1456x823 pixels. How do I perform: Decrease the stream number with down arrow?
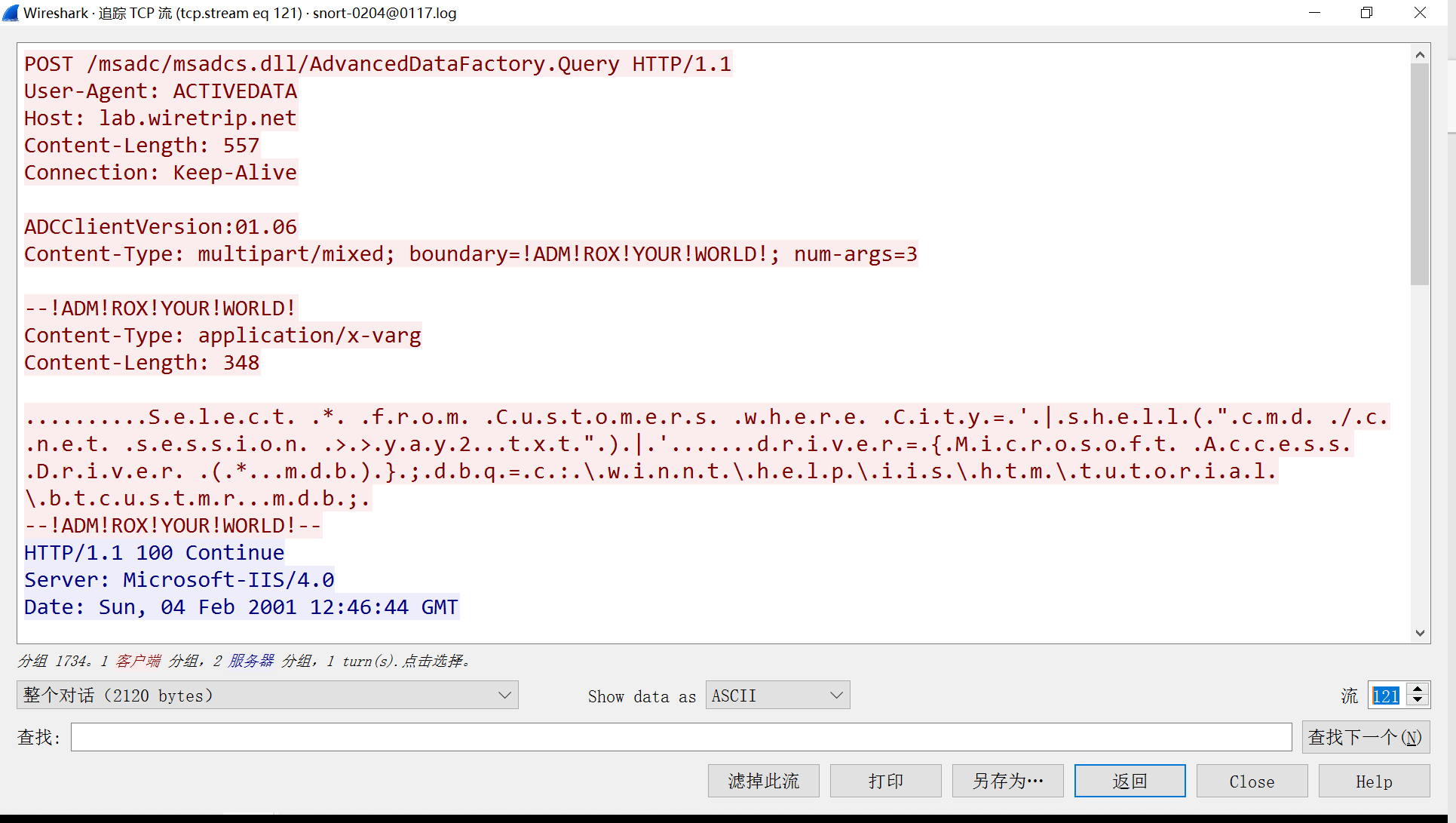pyautogui.click(x=1418, y=702)
